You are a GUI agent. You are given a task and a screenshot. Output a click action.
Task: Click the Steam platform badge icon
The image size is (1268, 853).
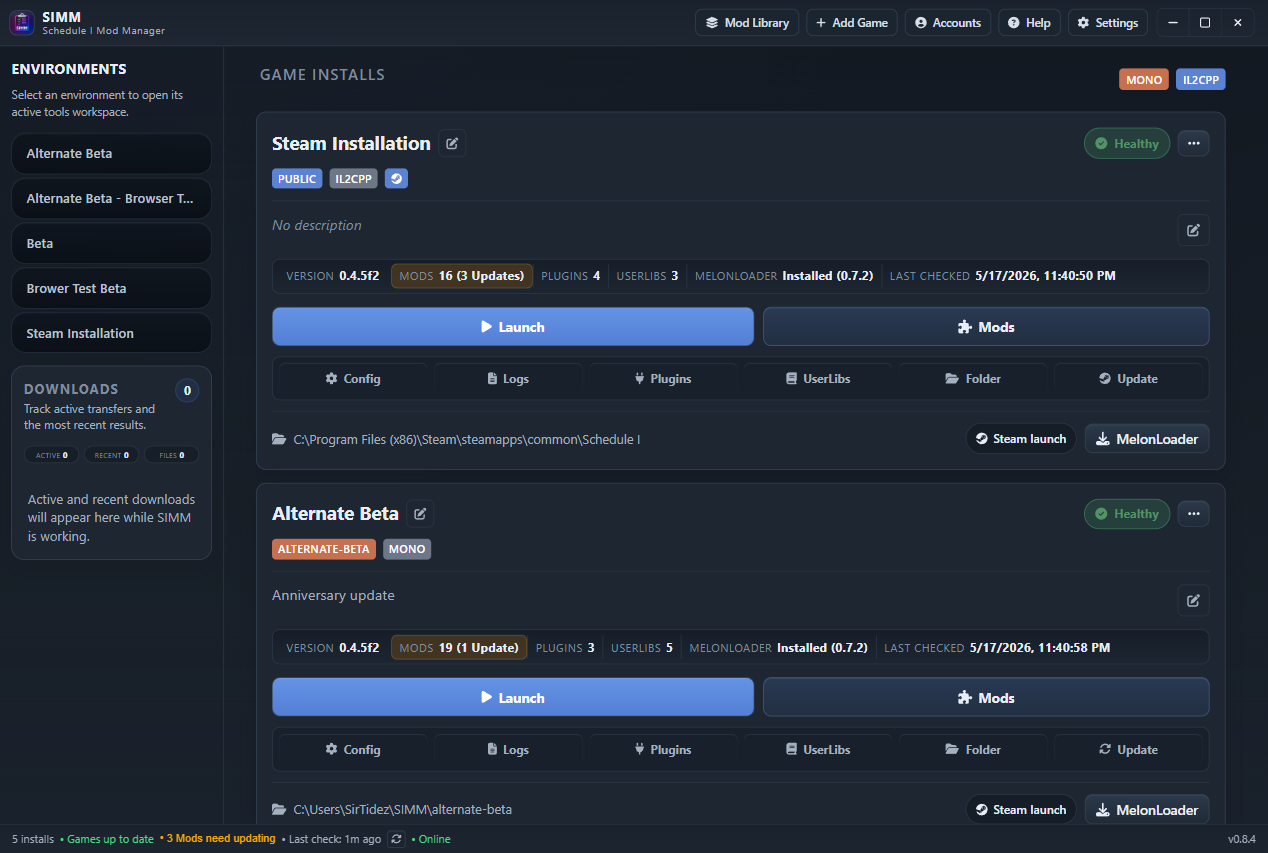[396, 179]
